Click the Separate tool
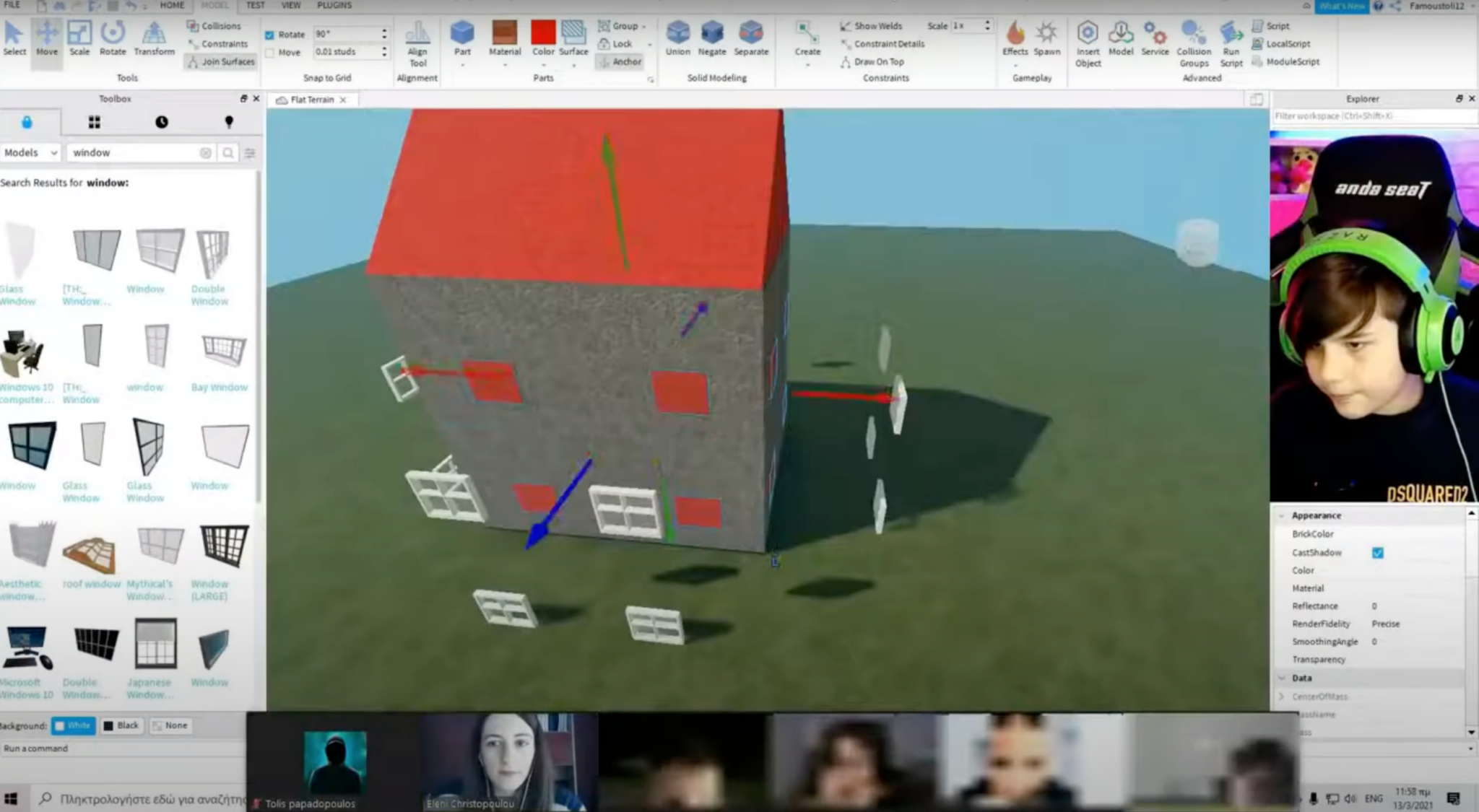Viewport: 1479px width, 812px height. (x=751, y=38)
